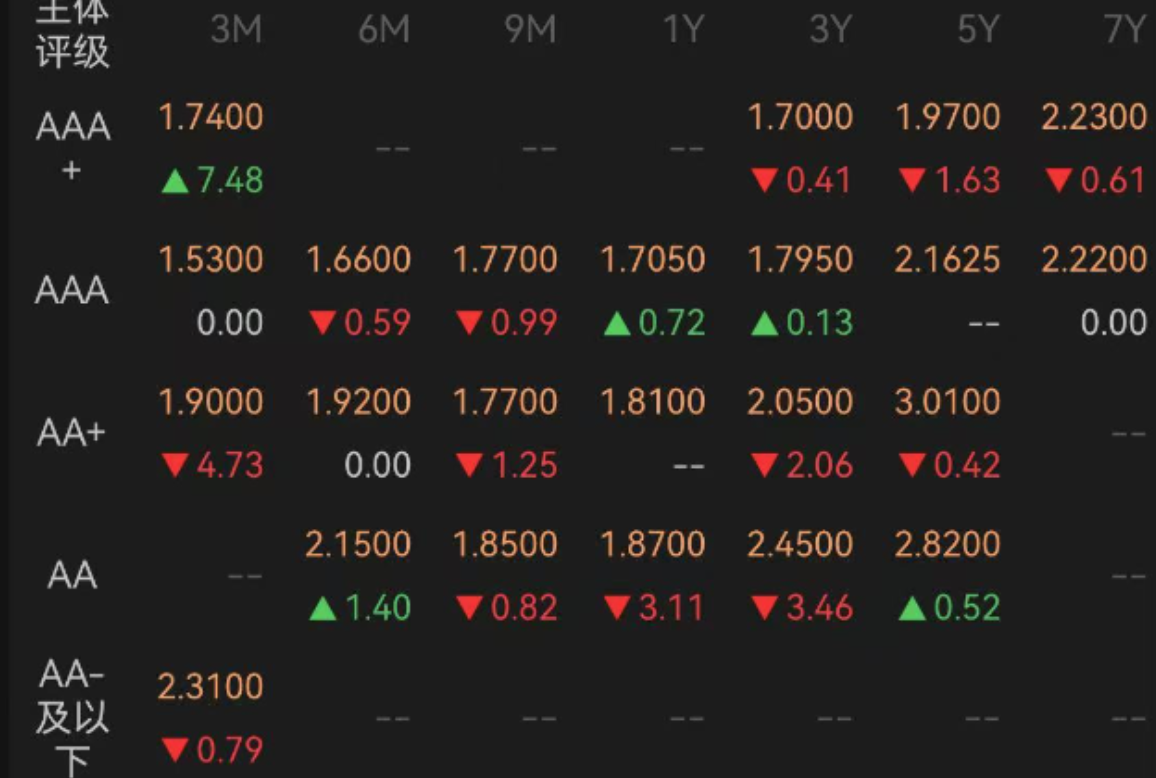Click the AA-及以下 yield 2.3100
This screenshot has height=778, width=1156.
(x=211, y=687)
